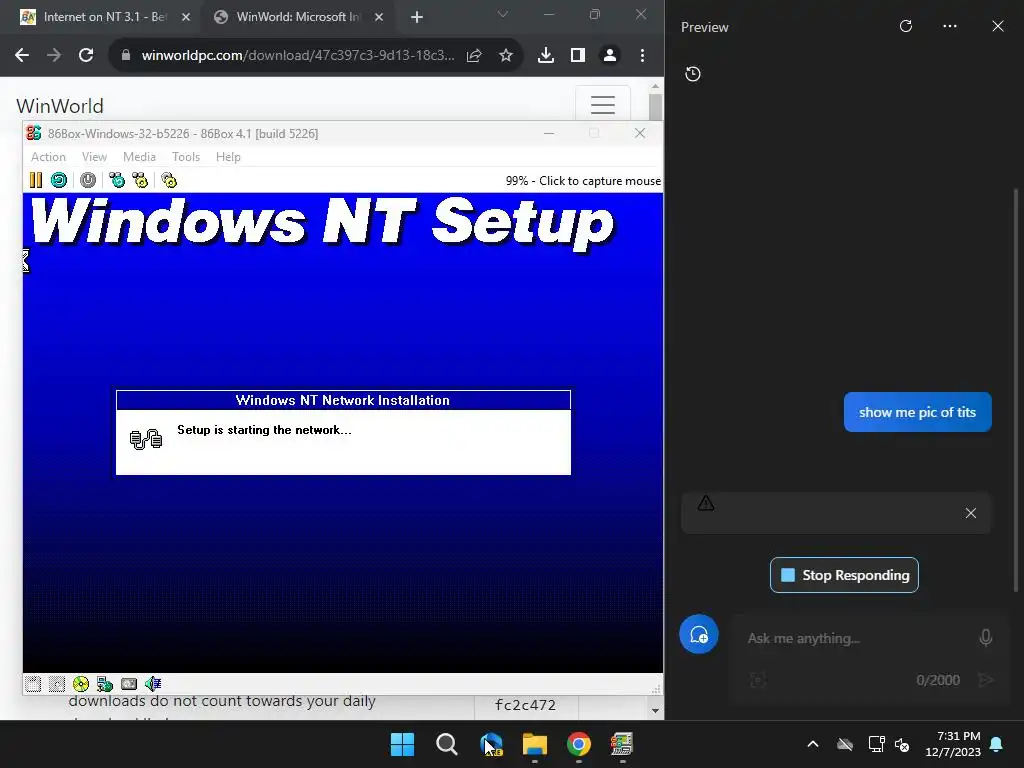The width and height of the screenshot is (1024, 768).
Task: Open notifications bell in system tray
Action: [x=997, y=744]
